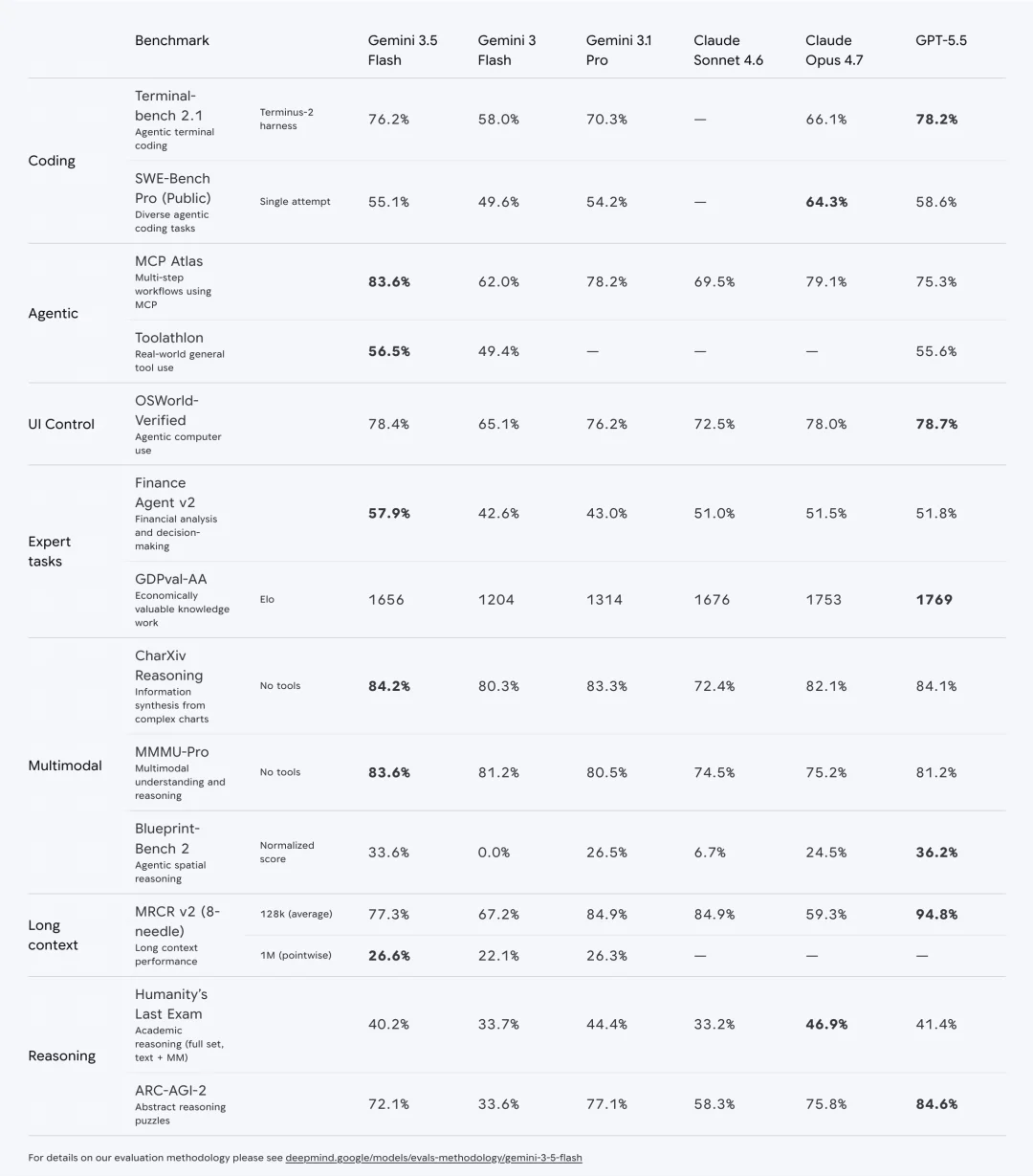
Task: Select the Claude Sonnet 4.6 column header
Action: (728, 50)
